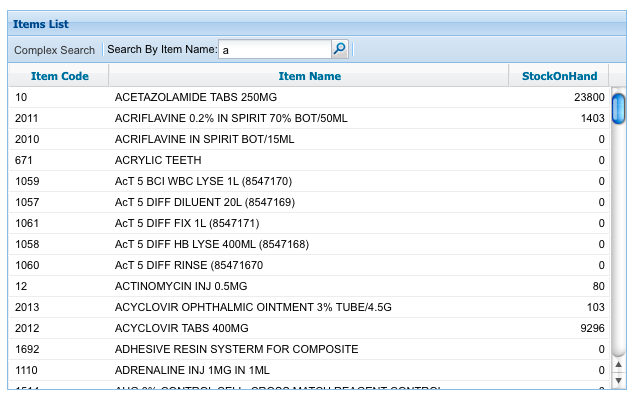Sort by Item Code column header
The height and width of the screenshot is (397, 634).
pos(59,76)
